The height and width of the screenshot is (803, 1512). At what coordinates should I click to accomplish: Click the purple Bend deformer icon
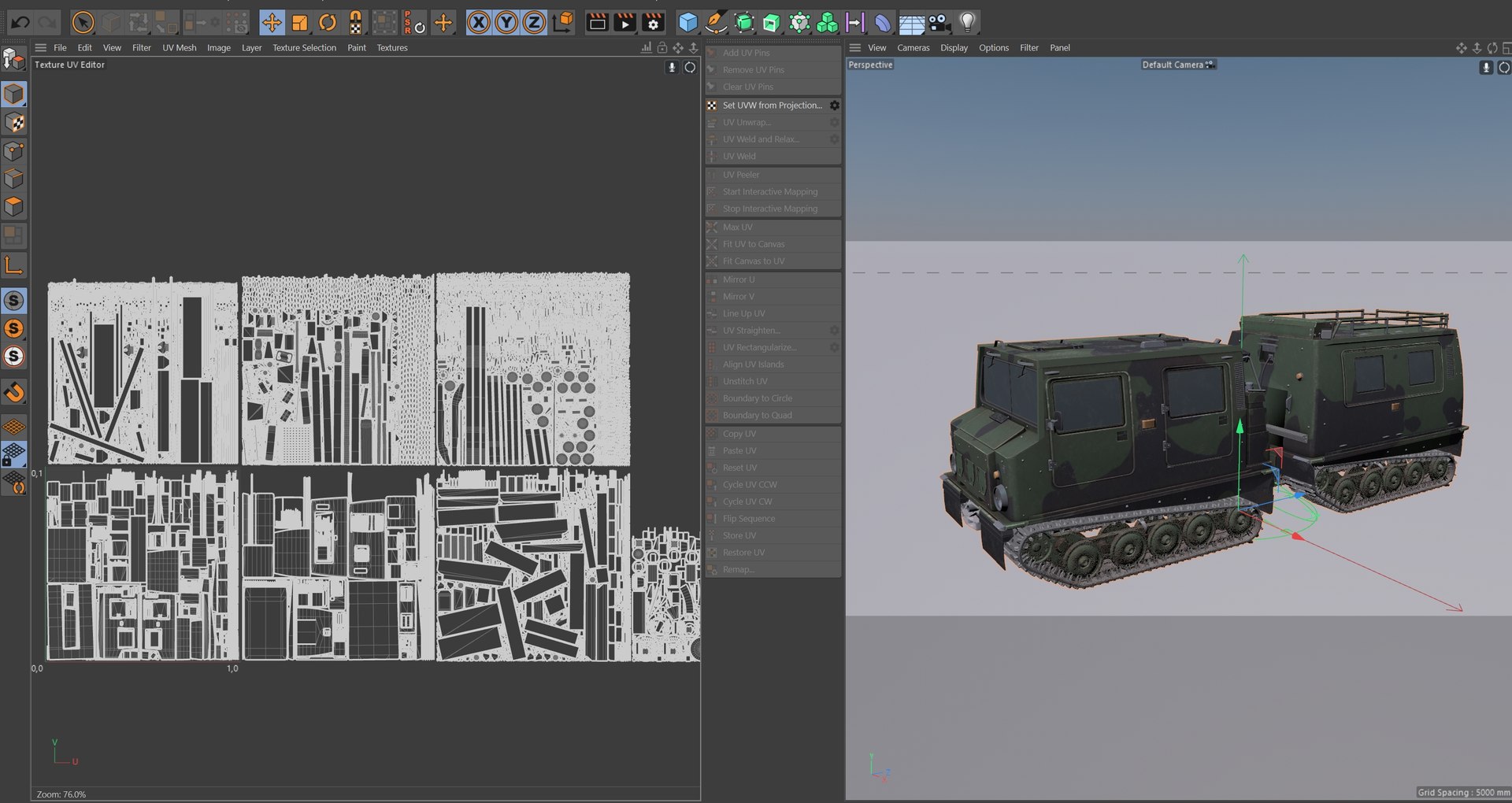[883, 23]
